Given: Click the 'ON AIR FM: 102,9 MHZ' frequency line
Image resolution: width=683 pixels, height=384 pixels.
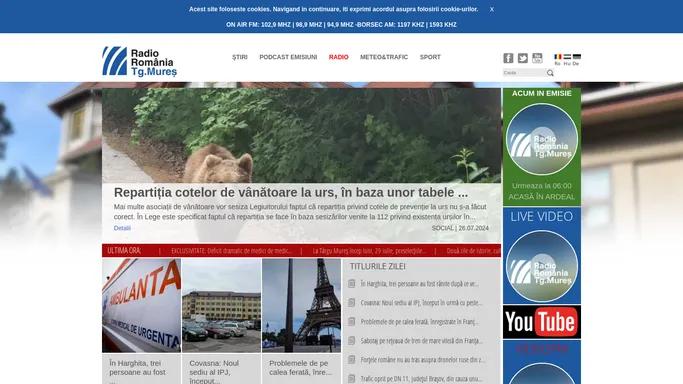Looking at the screenshot, I should coord(341,25).
